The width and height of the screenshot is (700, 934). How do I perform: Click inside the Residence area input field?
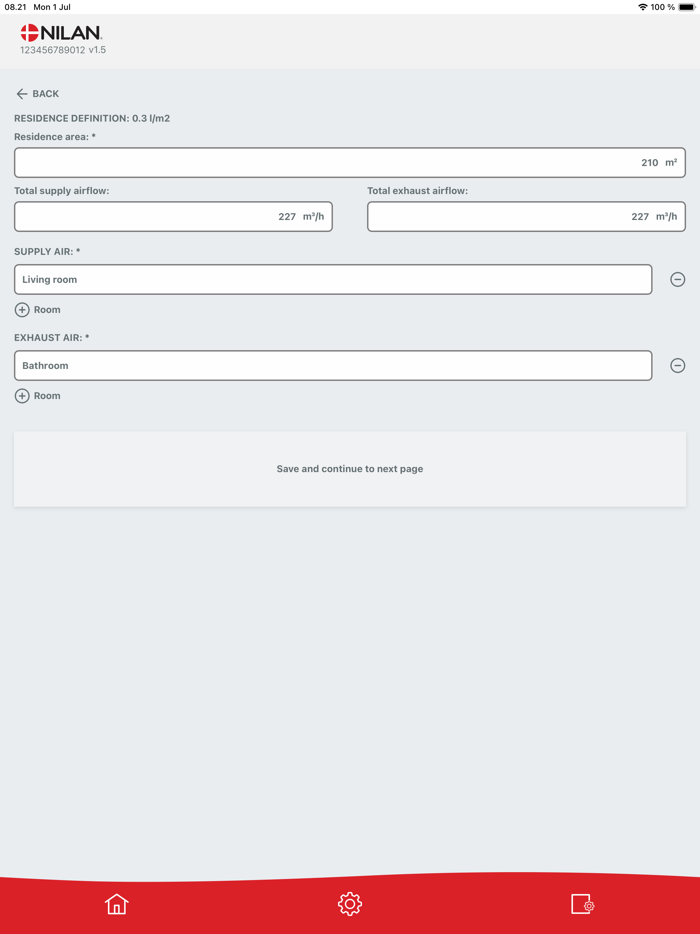[x=350, y=162]
